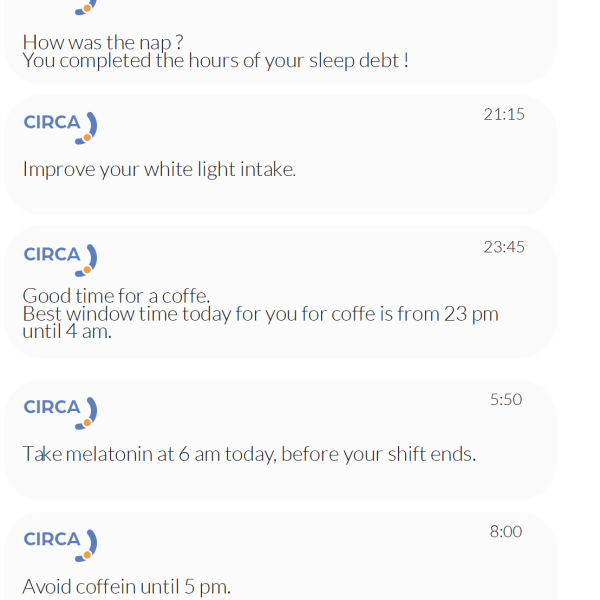Select the 5:50 timestamp

tap(506, 399)
